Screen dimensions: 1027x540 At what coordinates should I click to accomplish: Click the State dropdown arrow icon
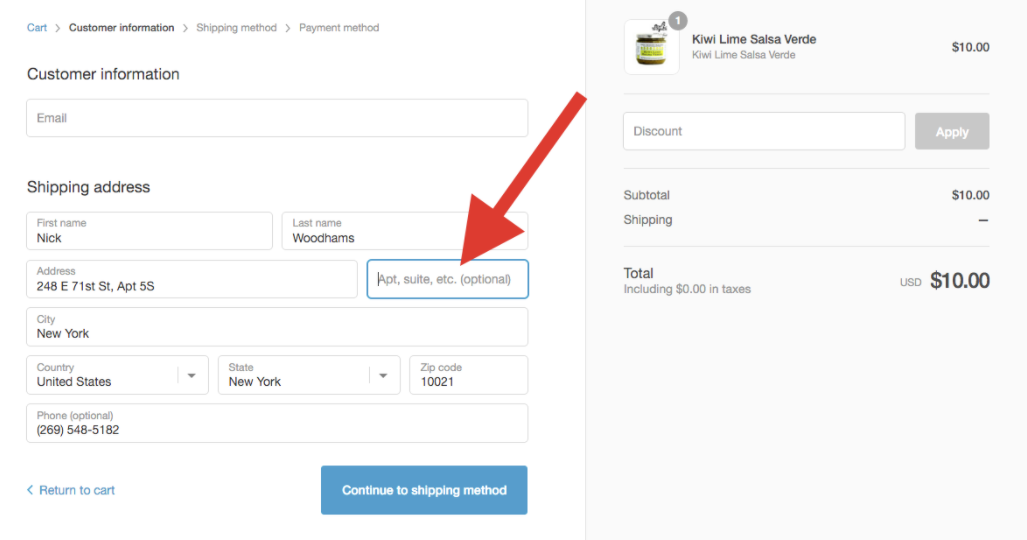point(383,375)
